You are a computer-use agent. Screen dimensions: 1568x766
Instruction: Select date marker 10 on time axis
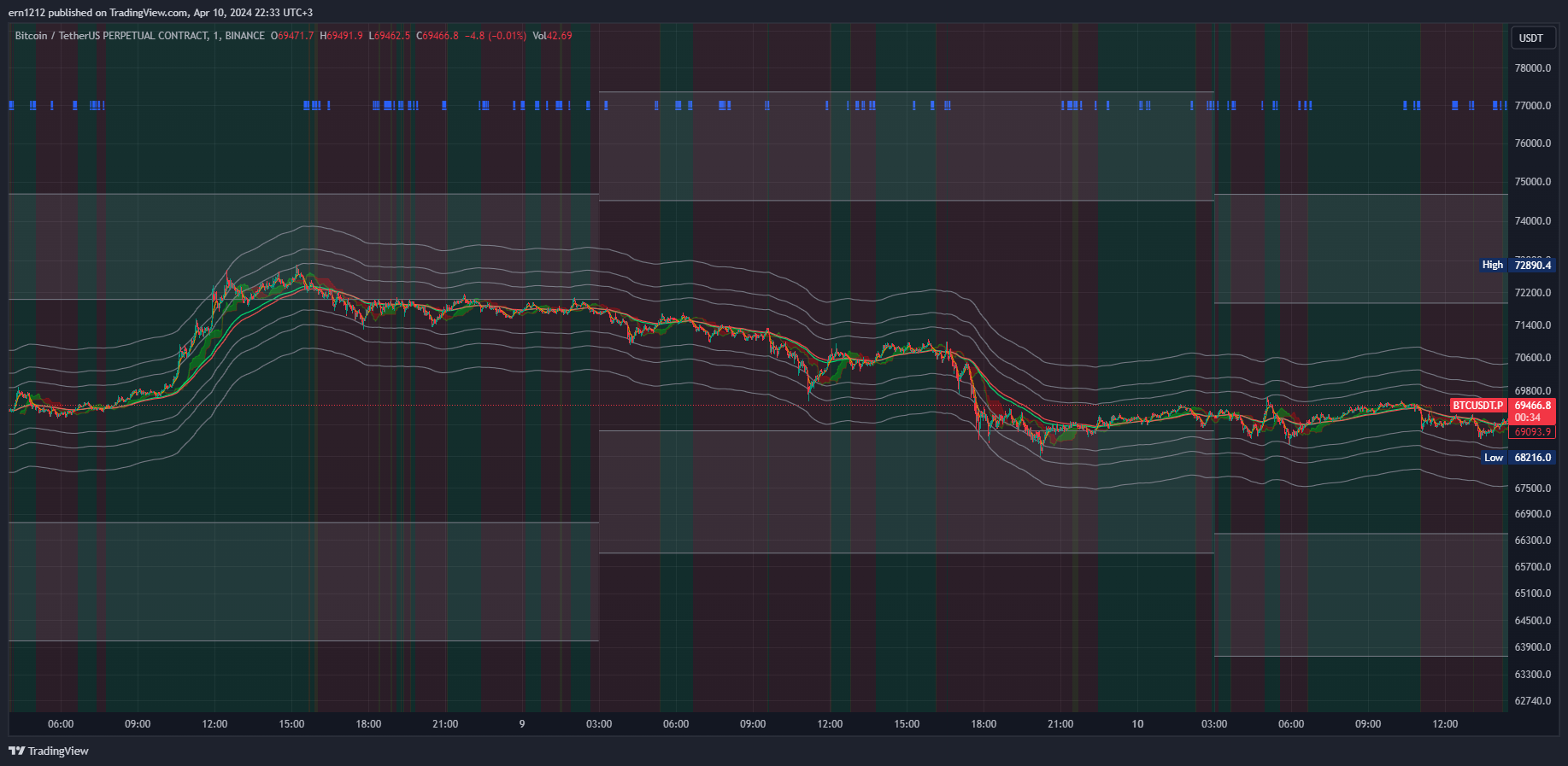click(x=1137, y=724)
